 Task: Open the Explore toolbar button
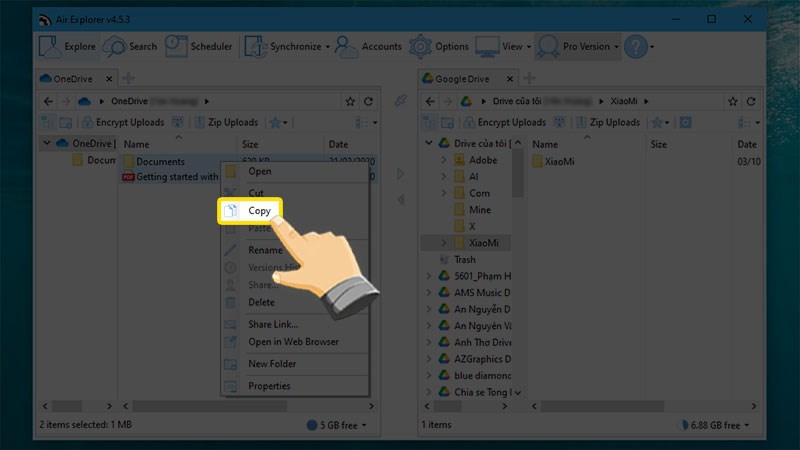[67, 46]
